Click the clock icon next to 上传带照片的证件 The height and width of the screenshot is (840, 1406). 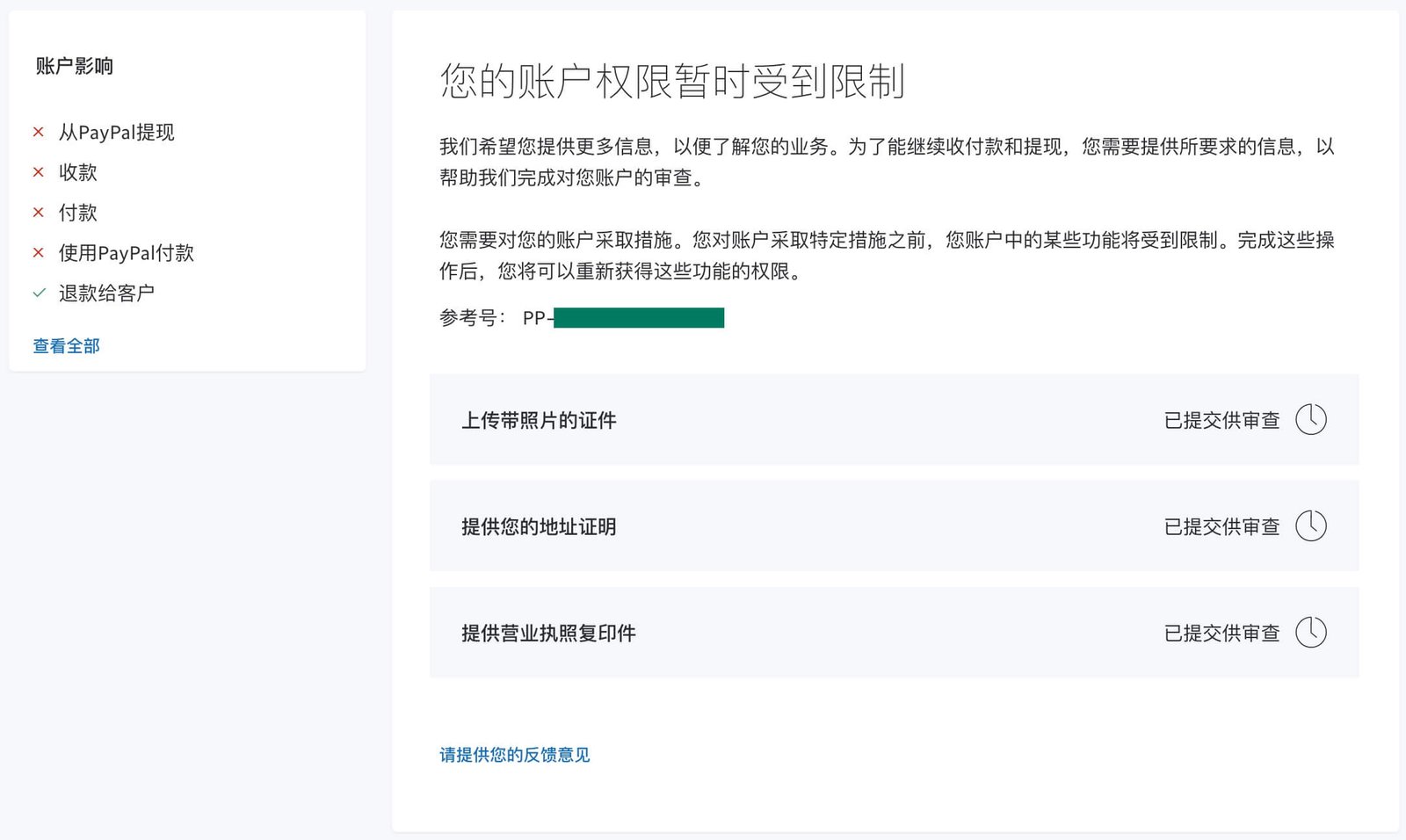1312,420
